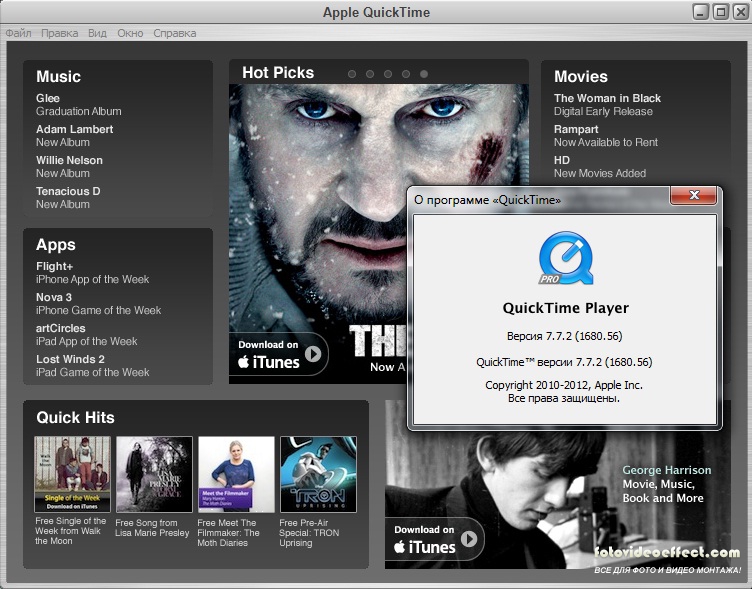
Task: Click the Quick Hits heading
Action: pyautogui.click(x=75, y=417)
